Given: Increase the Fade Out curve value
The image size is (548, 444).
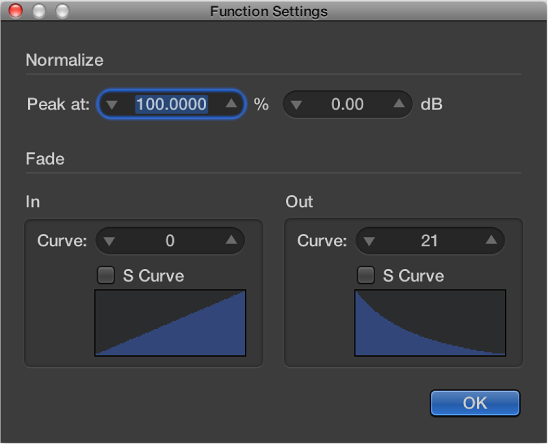Looking at the screenshot, I should pos(491,240).
